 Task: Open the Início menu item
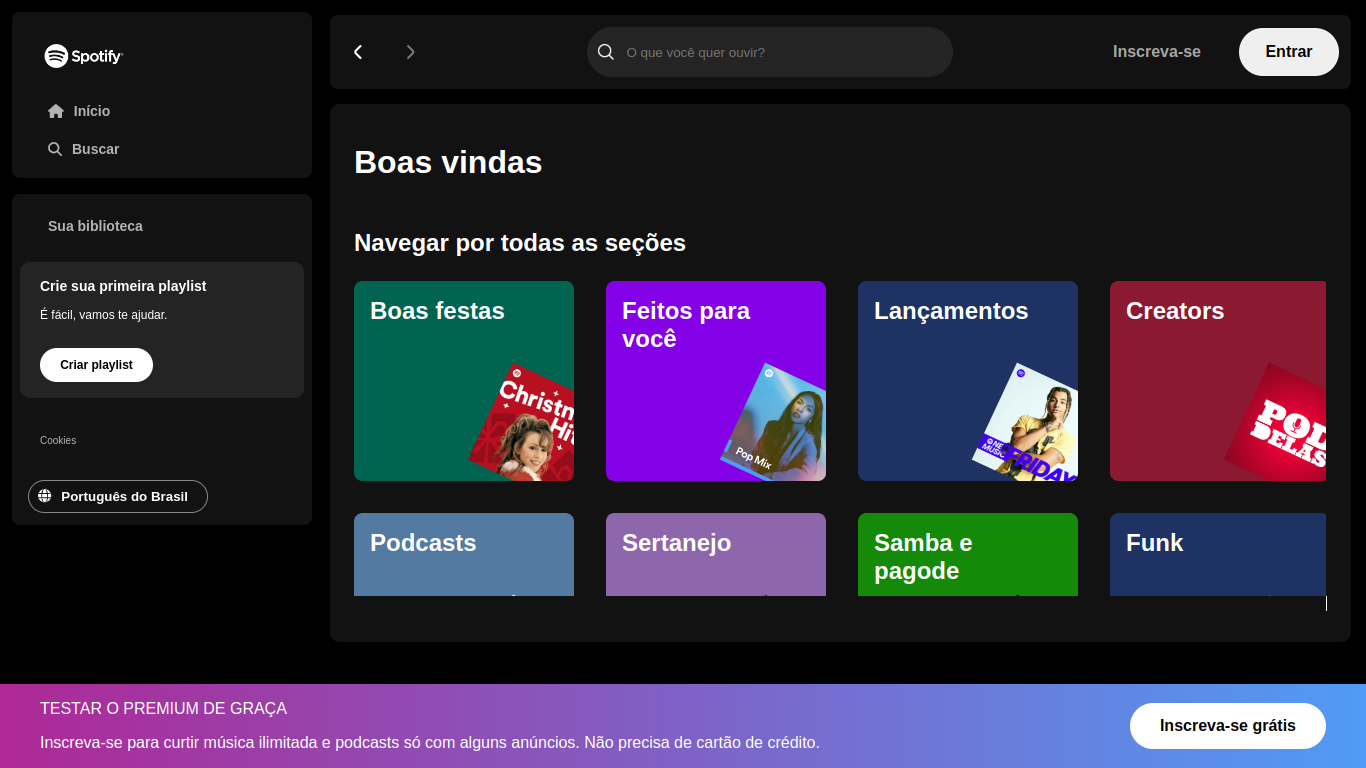click(x=79, y=111)
